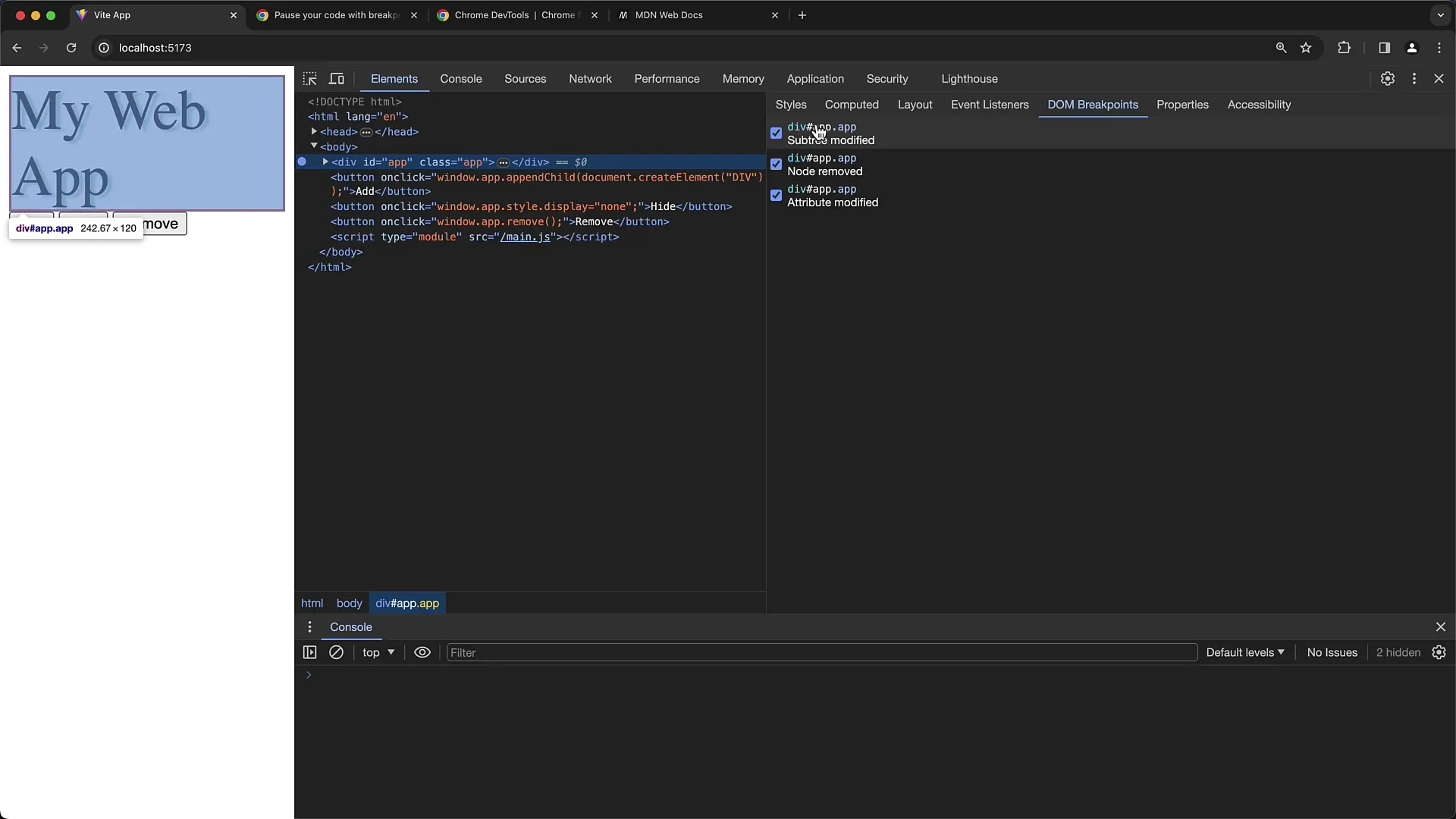
Task: Open the Default levels dropdown
Action: (x=1244, y=651)
